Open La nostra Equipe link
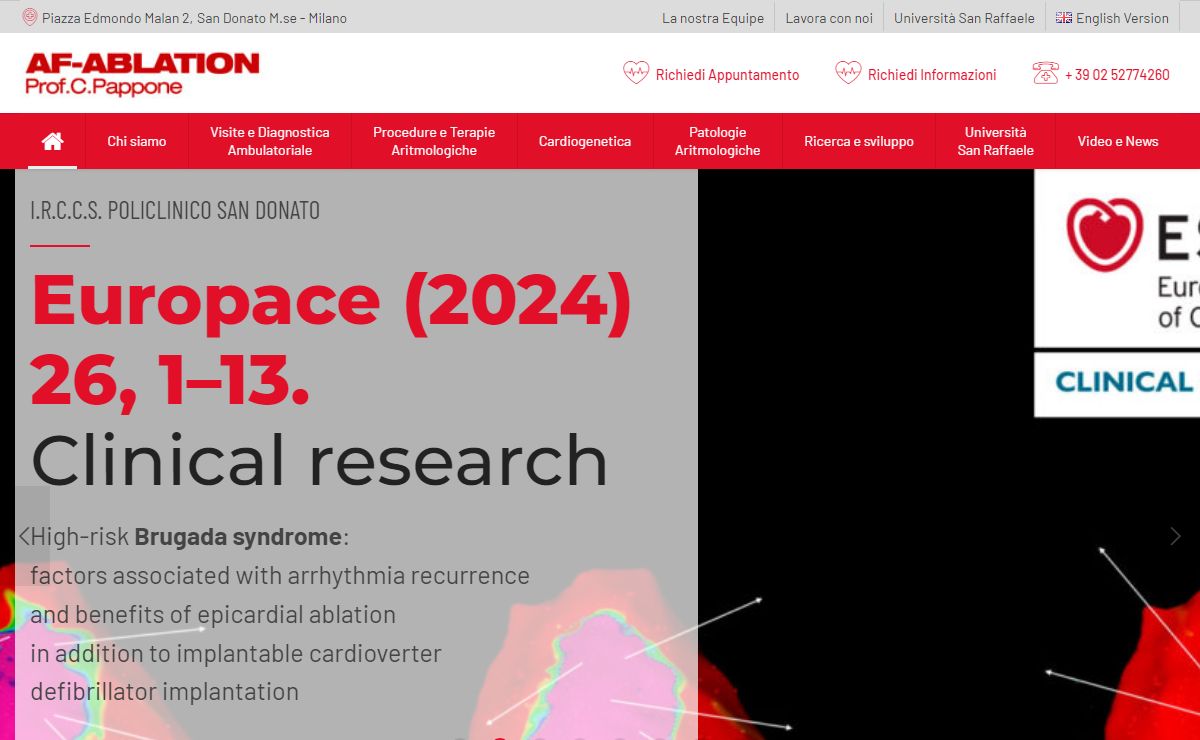 713,18
